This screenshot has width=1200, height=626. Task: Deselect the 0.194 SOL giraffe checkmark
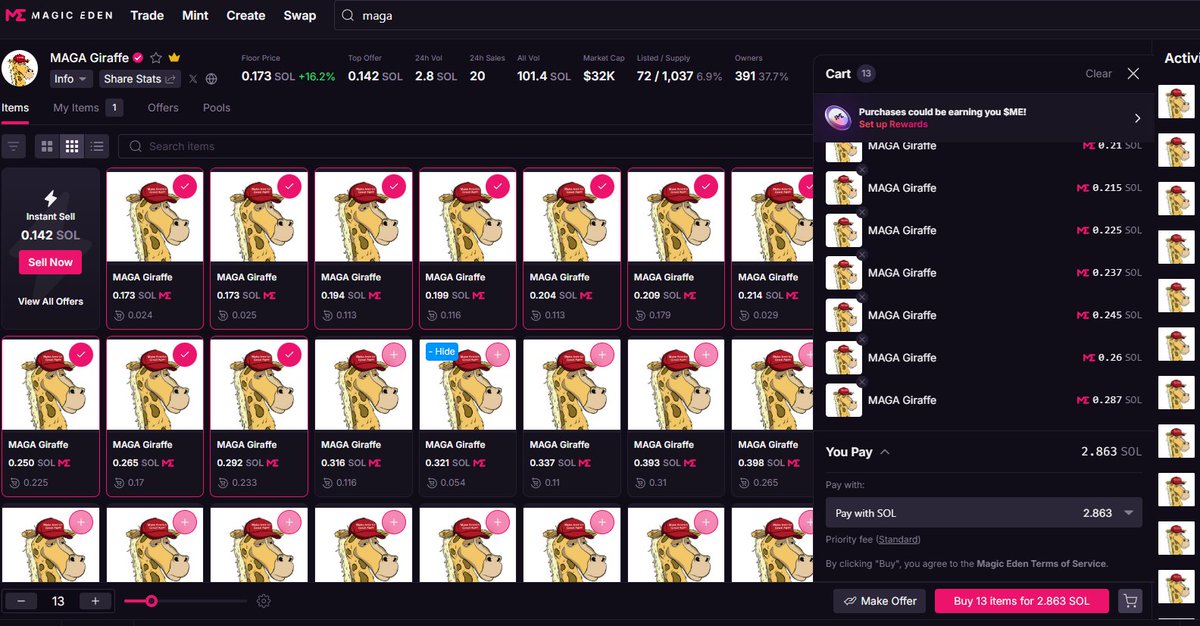(393, 186)
